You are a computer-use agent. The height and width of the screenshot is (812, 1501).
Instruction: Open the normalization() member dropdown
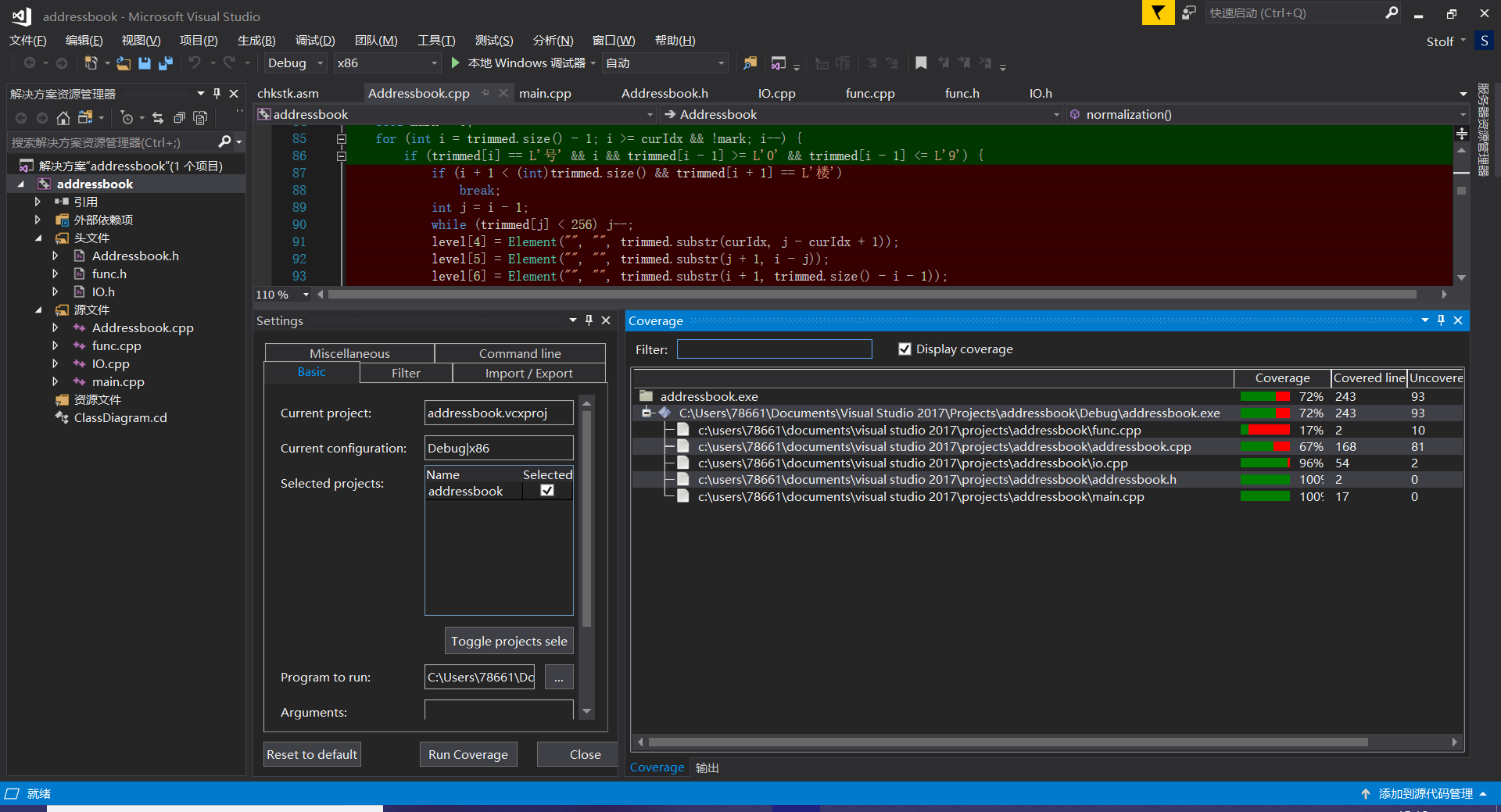pyautogui.click(x=1267, y=115)
